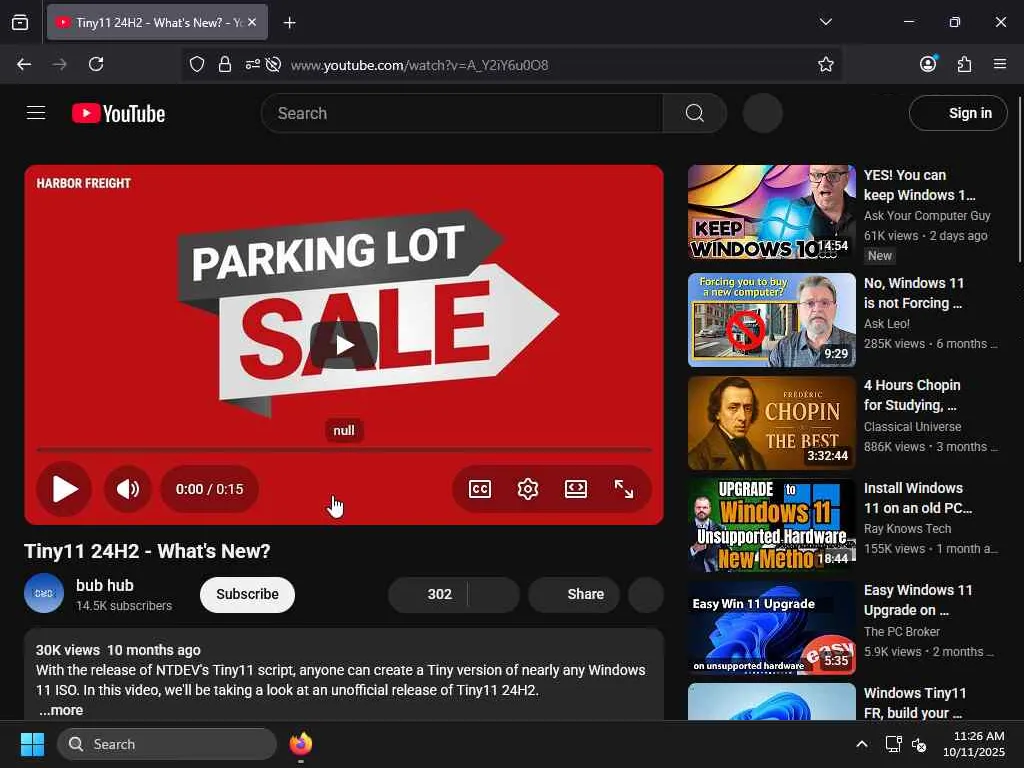The height and width of the screenshot is (768, 1024).
Task: Open the Firefox application menu
Action: point(1000,64)
